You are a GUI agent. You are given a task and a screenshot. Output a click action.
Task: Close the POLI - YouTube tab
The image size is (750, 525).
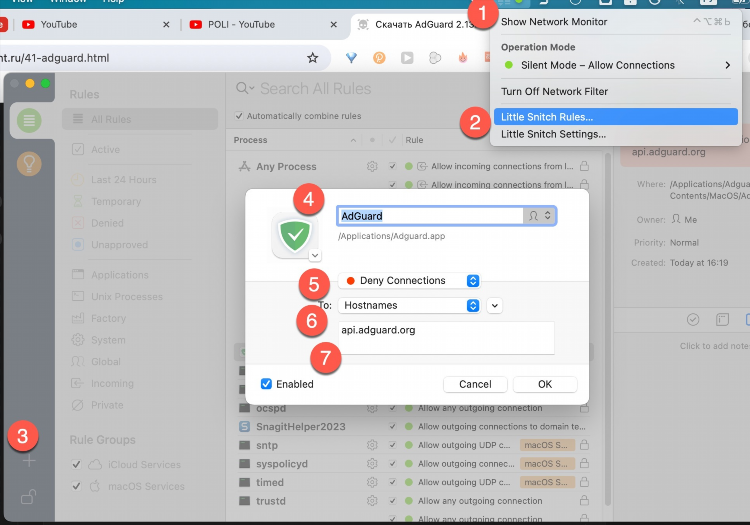coord(333,24)
